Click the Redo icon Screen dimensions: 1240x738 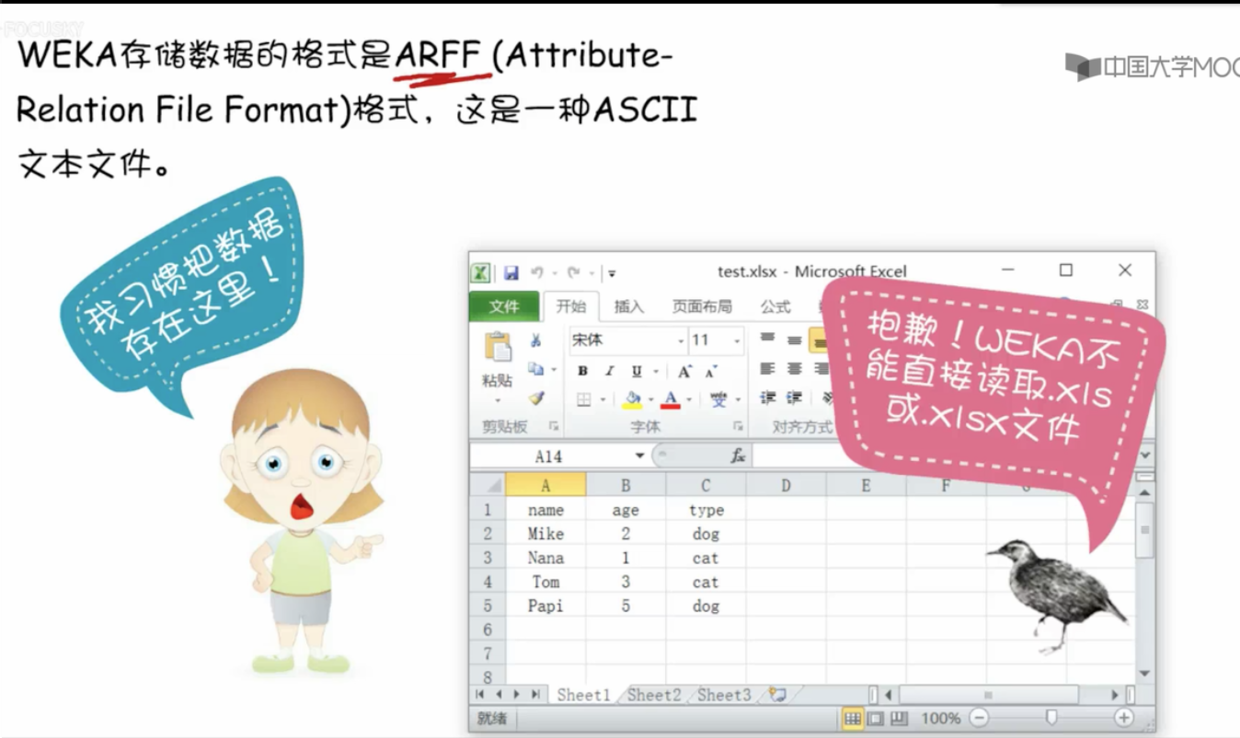click(x=573, y=272)
